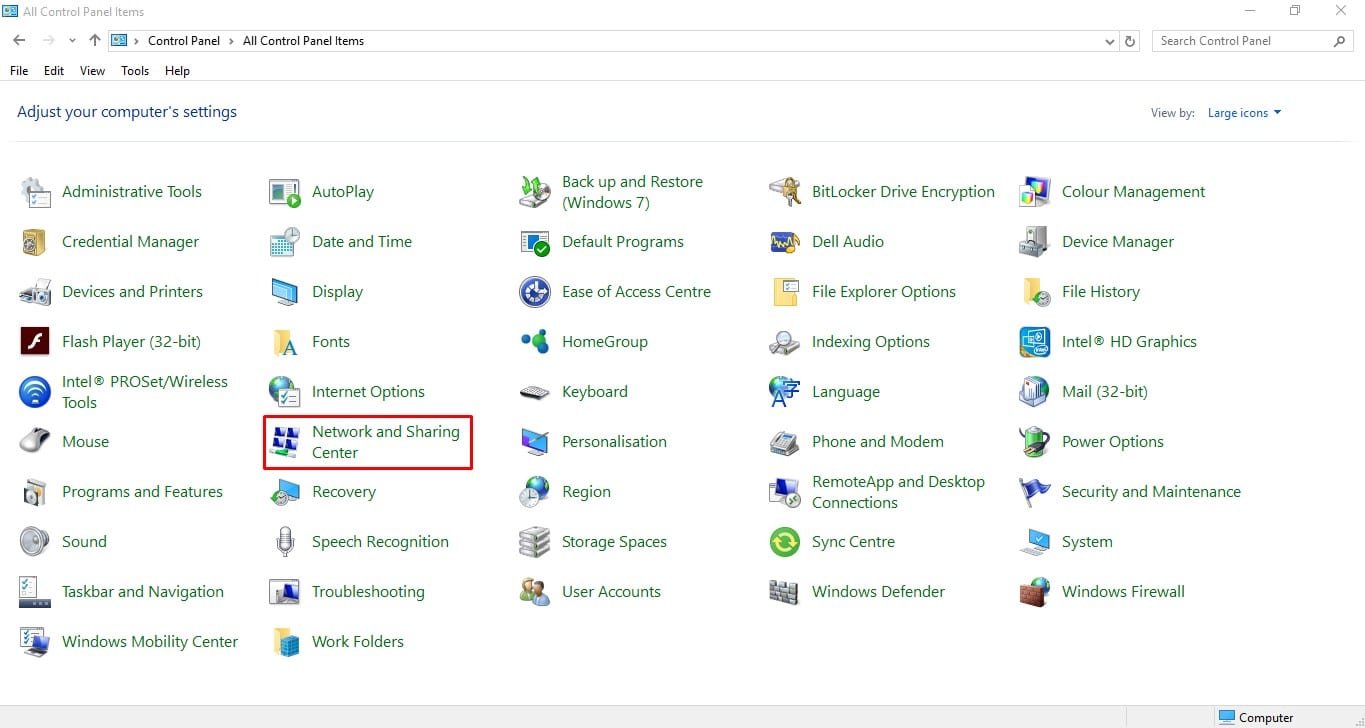
Task: Open the File menu
Action: click(x=19, y=71)
